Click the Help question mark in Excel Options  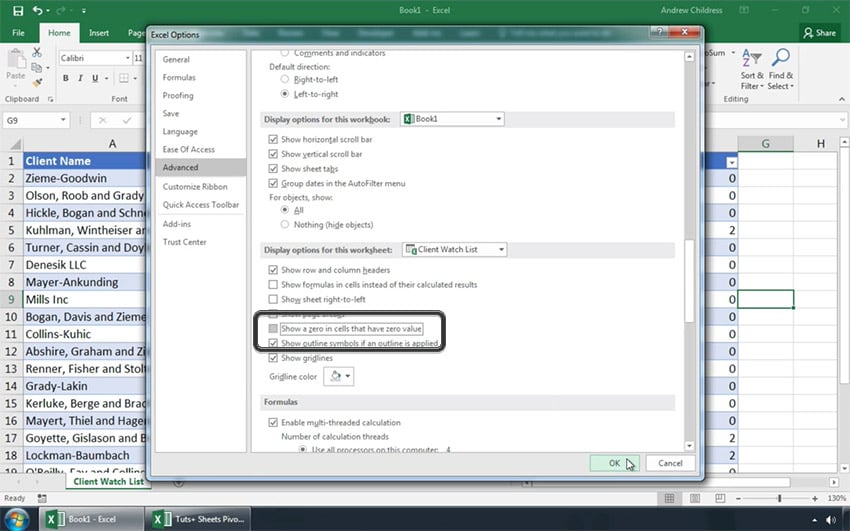(x=659, y=32)
